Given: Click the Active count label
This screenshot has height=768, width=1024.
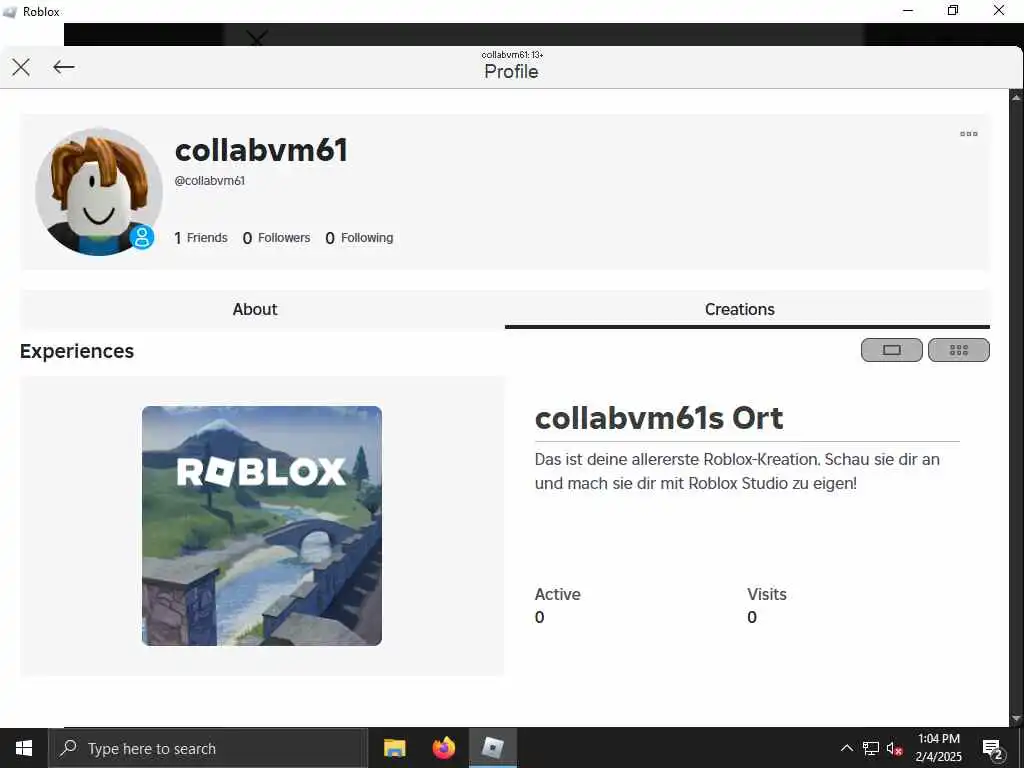Looking at the screenshot, I should click(x=557, y=594).
